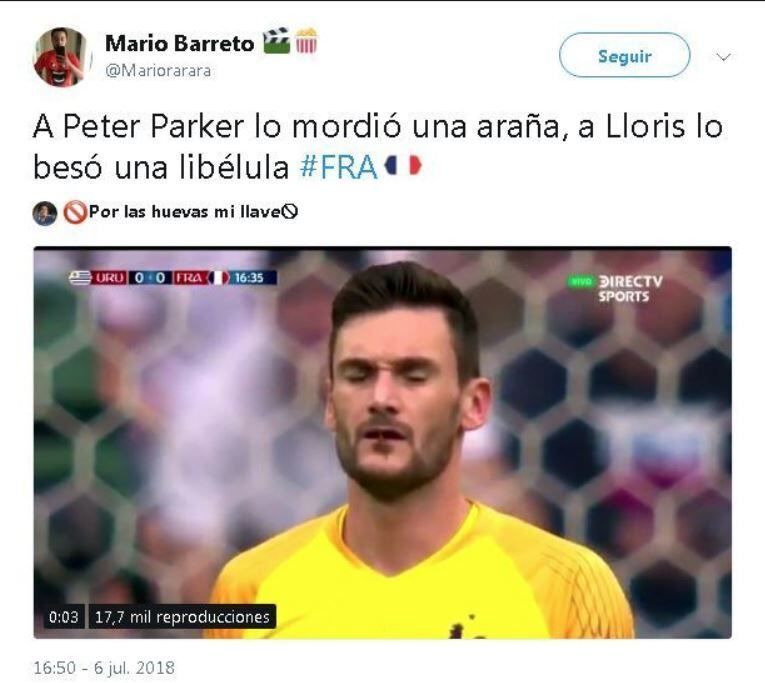Click the small quoted user avatar
This screenshot has width=765, height=683.
[x=45, y=213]
